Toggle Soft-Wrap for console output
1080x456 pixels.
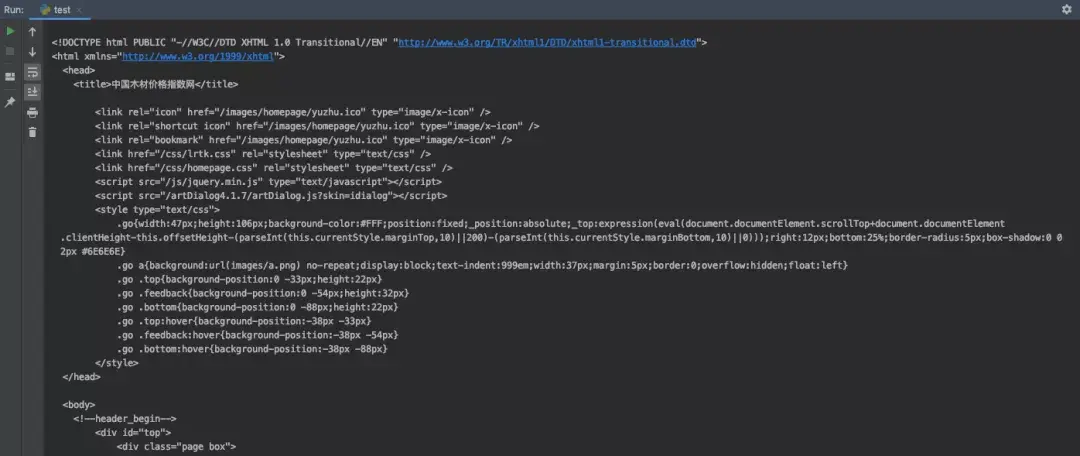[32, 72]
